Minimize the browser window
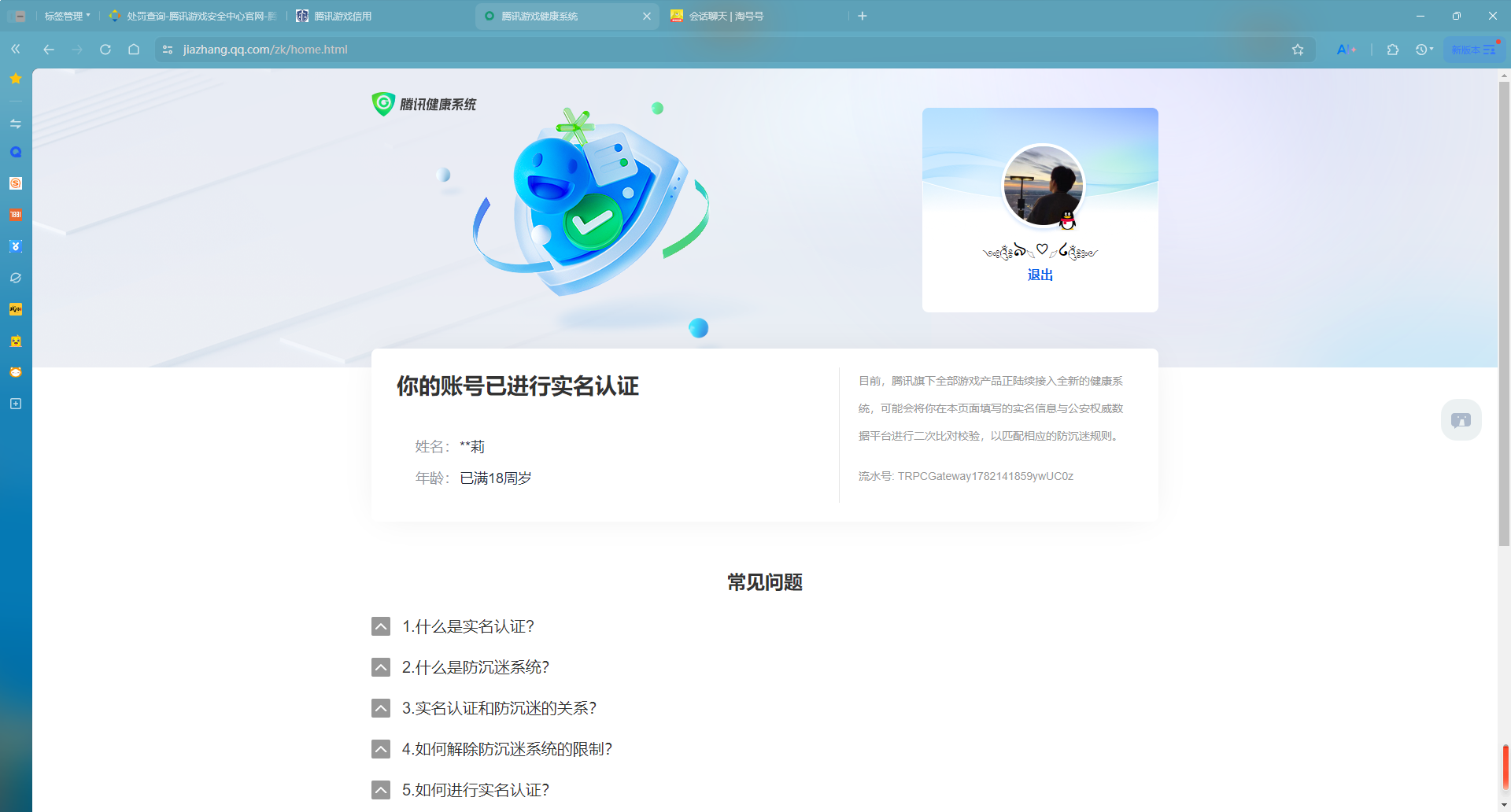1511x812 pixels. pyautogui.click(x=1420, y=16)
